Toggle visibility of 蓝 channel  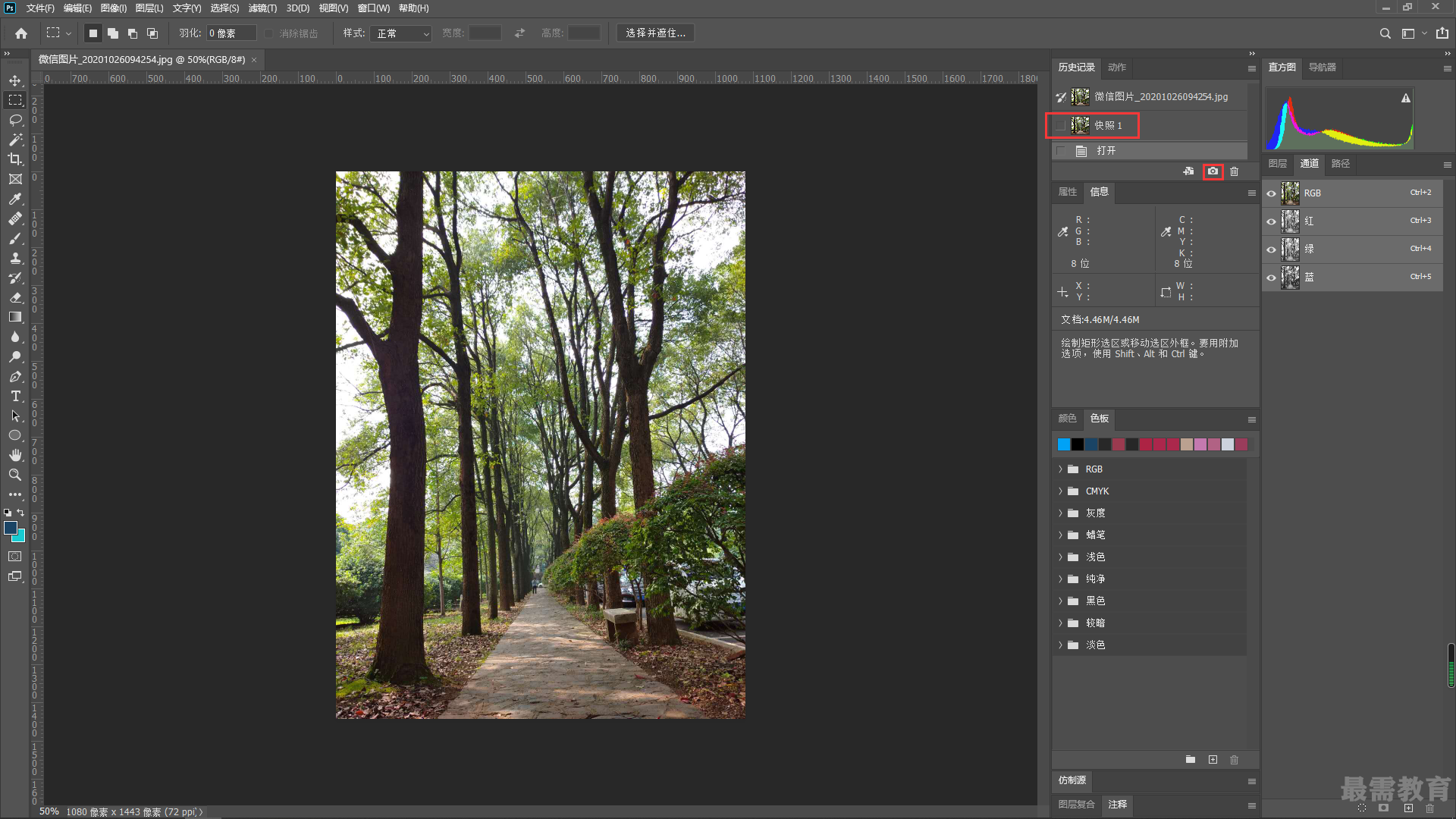pyautogui.click(x=1271, y=278)
